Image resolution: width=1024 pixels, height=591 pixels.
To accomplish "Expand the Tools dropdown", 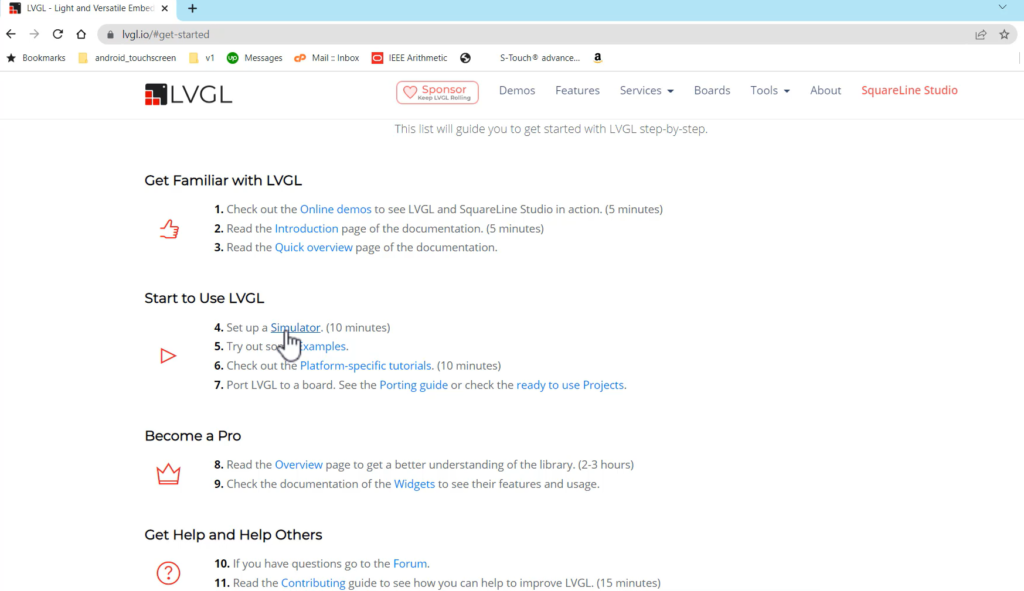I will click(x=770, y=90).
